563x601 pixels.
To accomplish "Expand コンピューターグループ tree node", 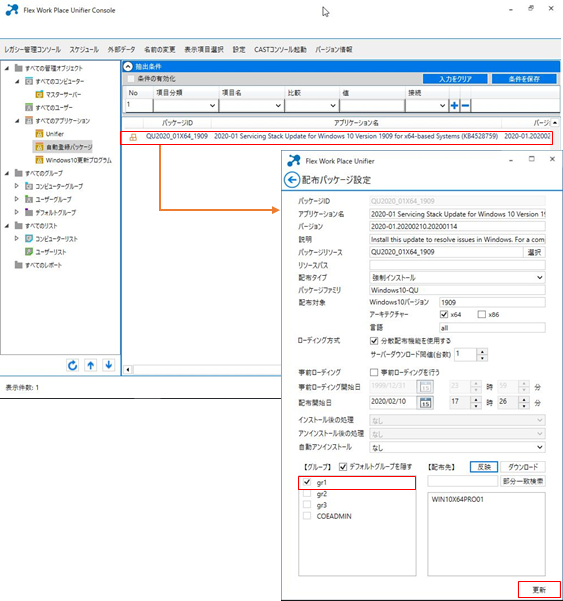I will (x=16, y=186).
